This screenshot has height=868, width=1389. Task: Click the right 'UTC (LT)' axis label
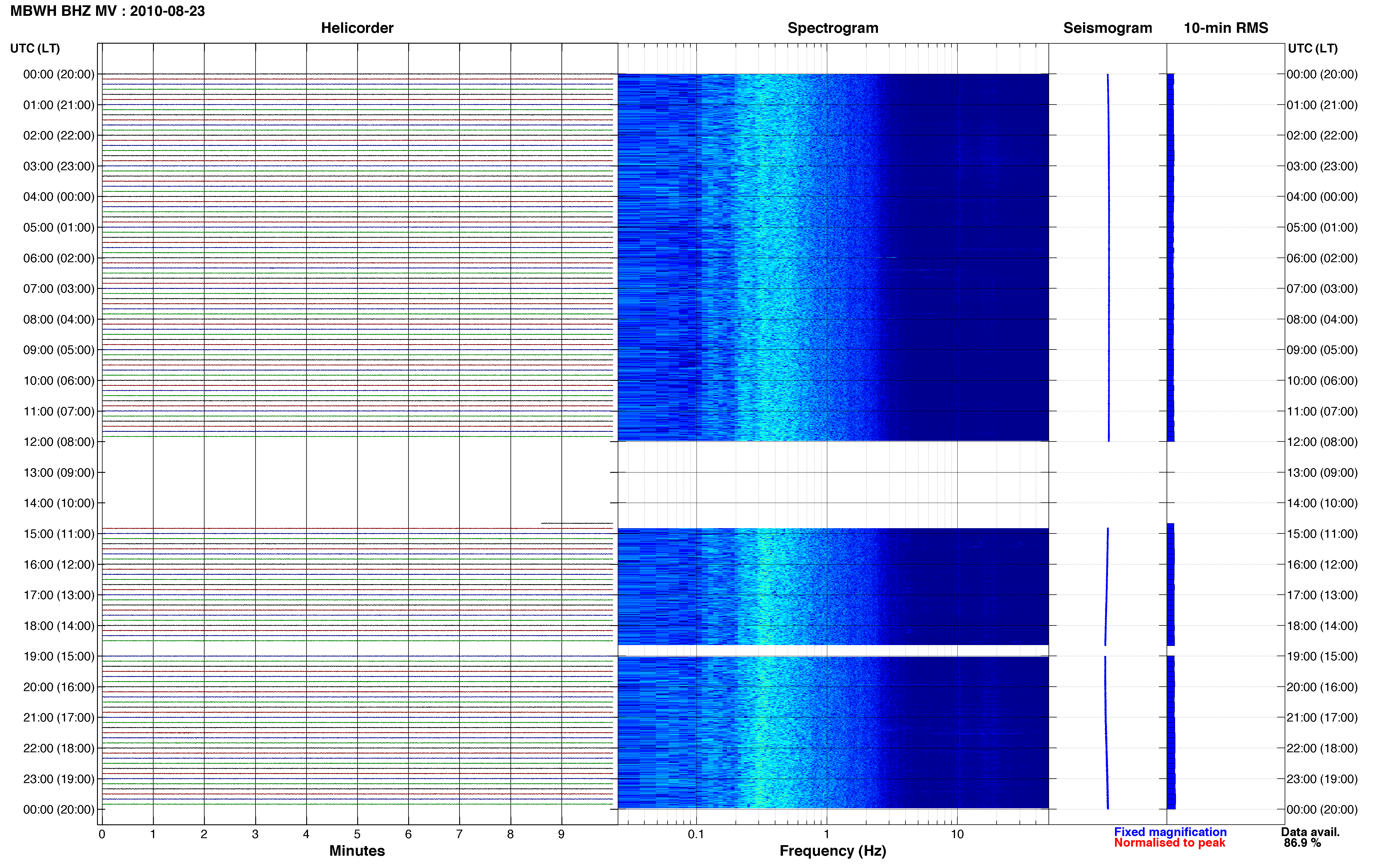pyautogui.click(x=1312, y=48)
